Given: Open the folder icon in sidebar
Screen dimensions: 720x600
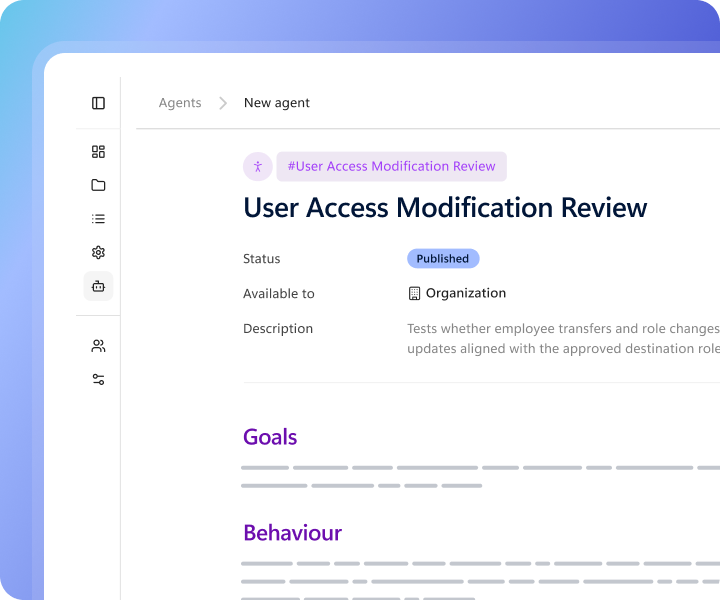Looking at the screenshot, I should (98, 185).
